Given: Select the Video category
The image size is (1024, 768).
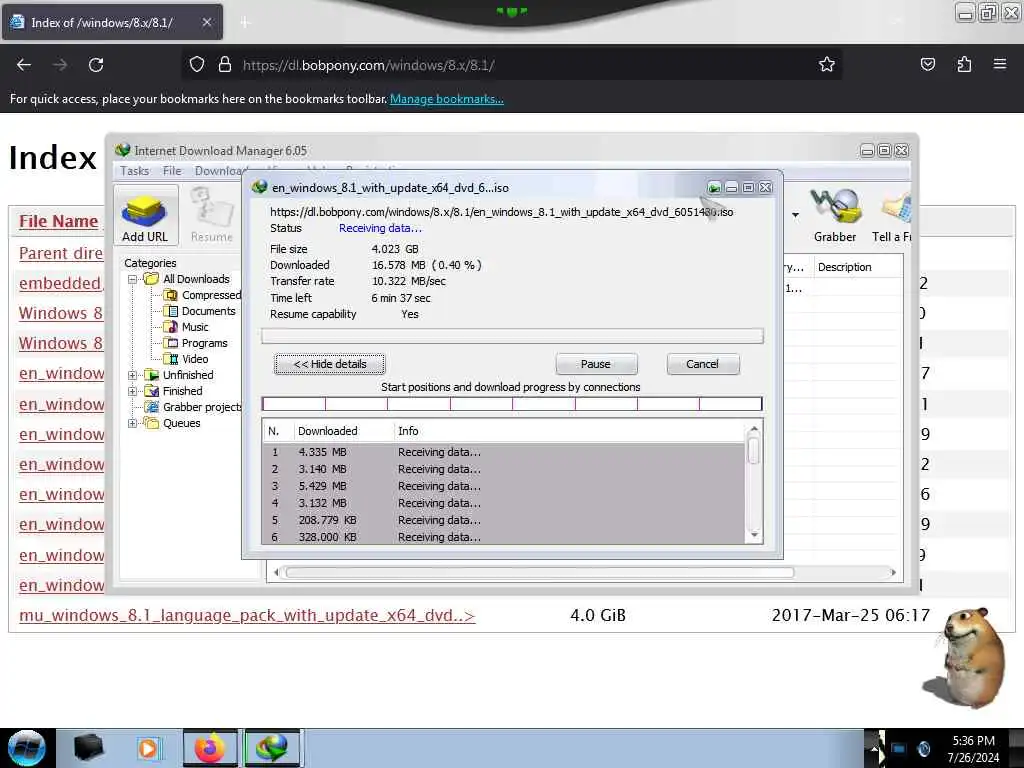Looking at the screenshot, I should pyautogui.click(x=186, y=359).
